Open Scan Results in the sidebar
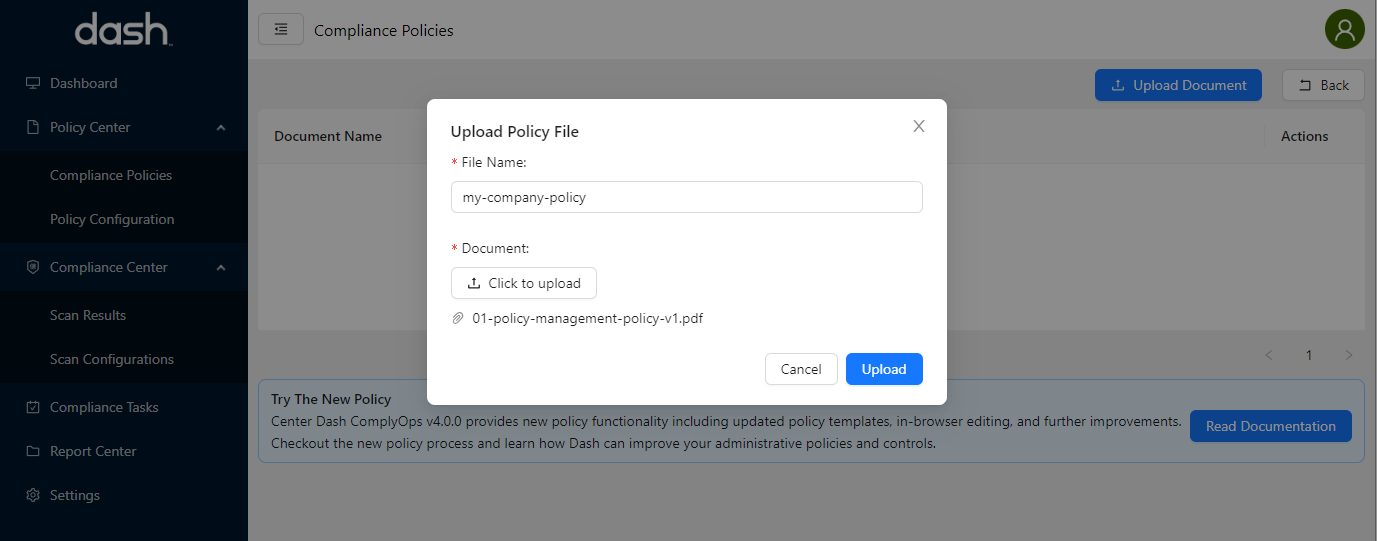The height and width of the screenshot is (541, 1377). click(x=88, y=315)
